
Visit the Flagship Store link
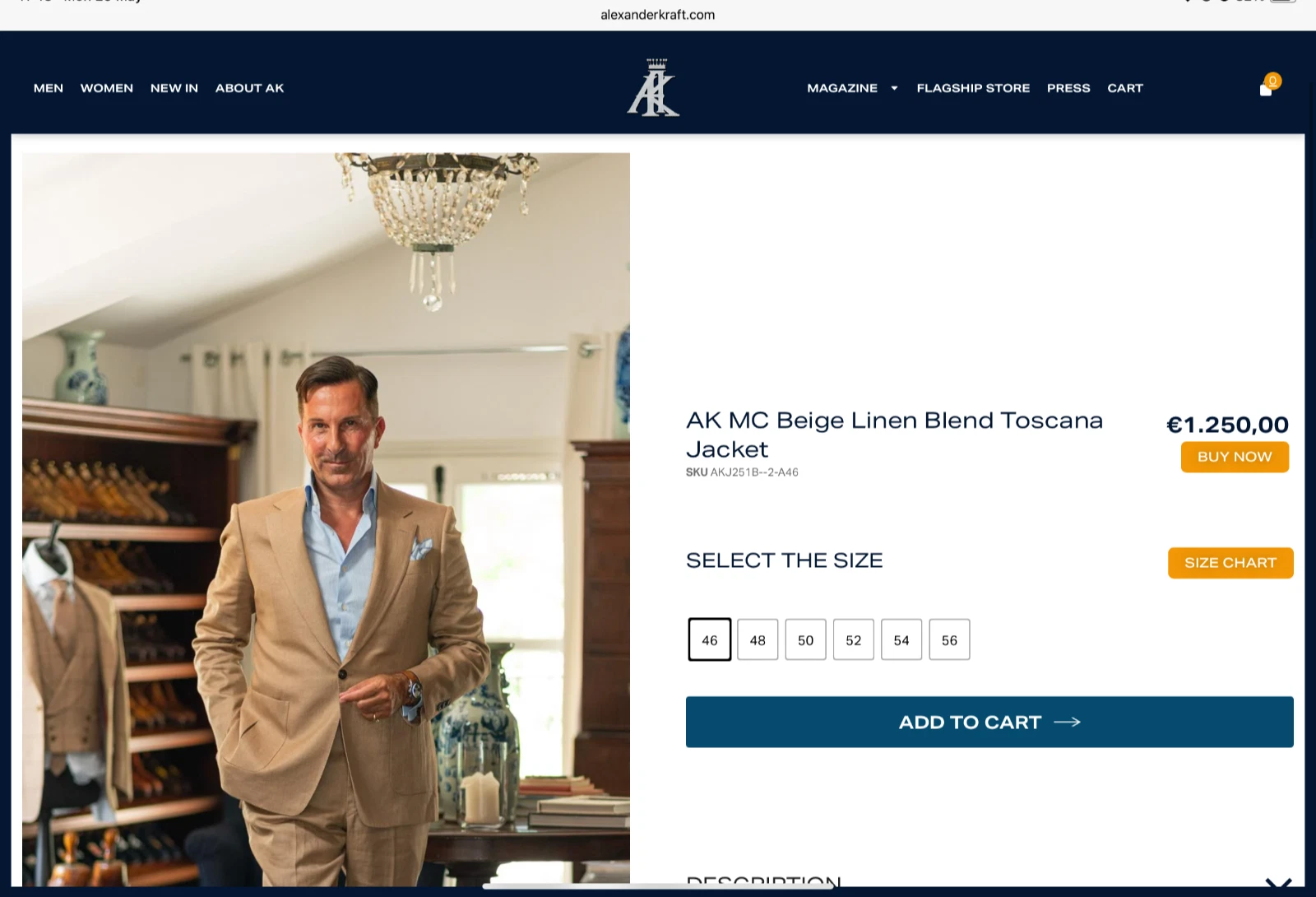(x=973, y=88)
